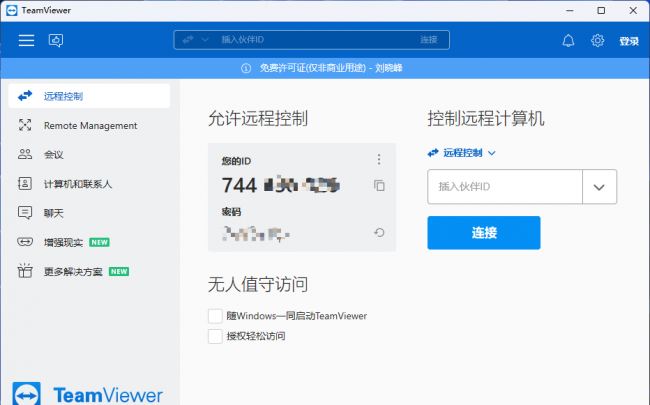Open 聊天 chat section
Screen dimensions: 650x405
click(x=89, y=213)
